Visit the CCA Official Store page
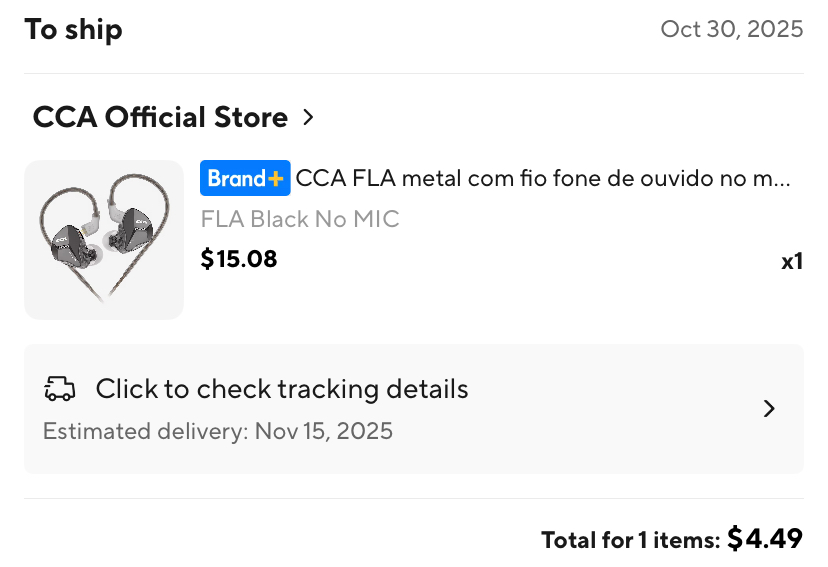The image size is (828, 567). tap(160, 117)
